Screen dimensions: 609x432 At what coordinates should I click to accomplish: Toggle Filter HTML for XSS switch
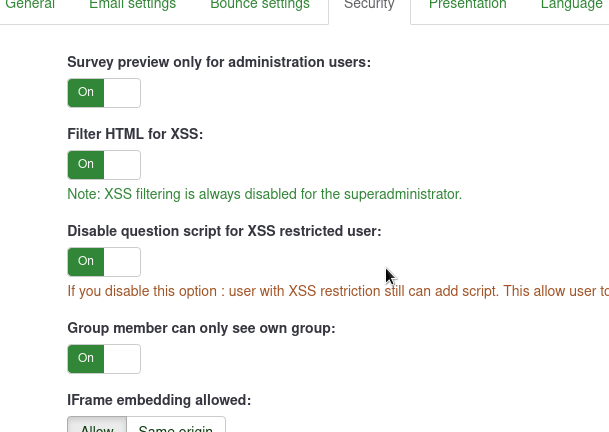click(104, 165)
